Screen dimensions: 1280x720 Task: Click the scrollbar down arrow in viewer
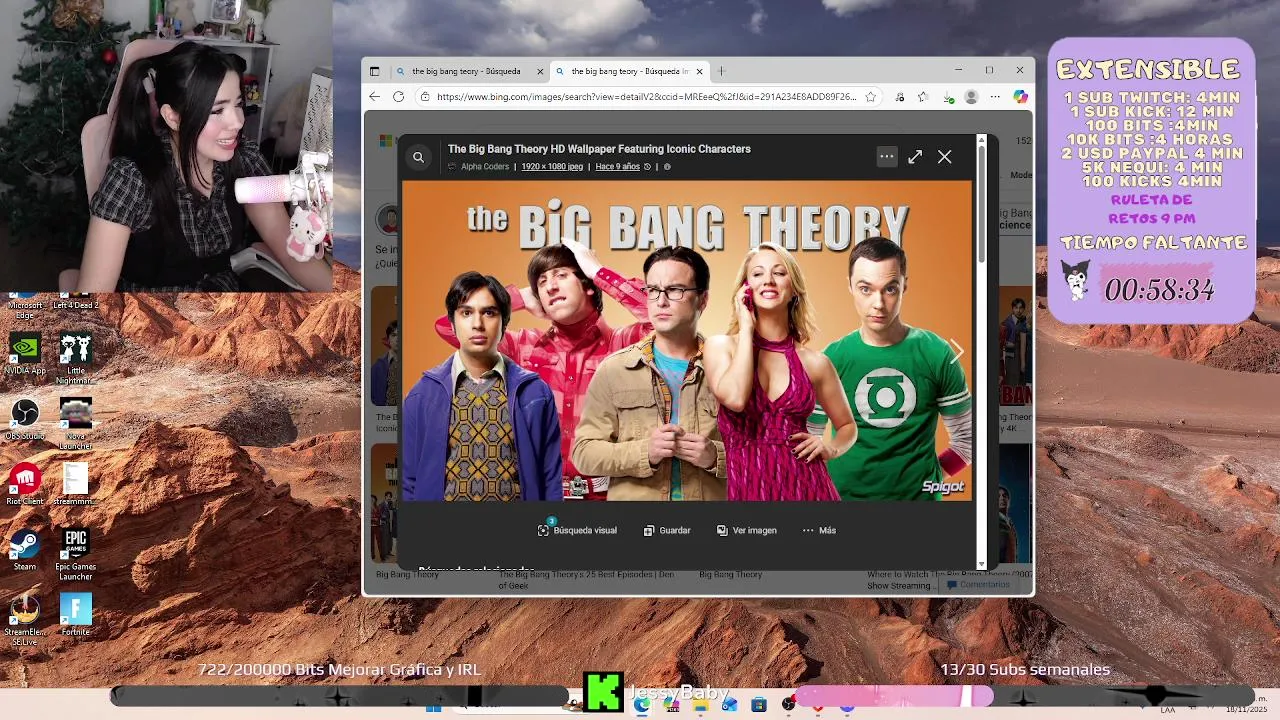[x=981, y=564]
